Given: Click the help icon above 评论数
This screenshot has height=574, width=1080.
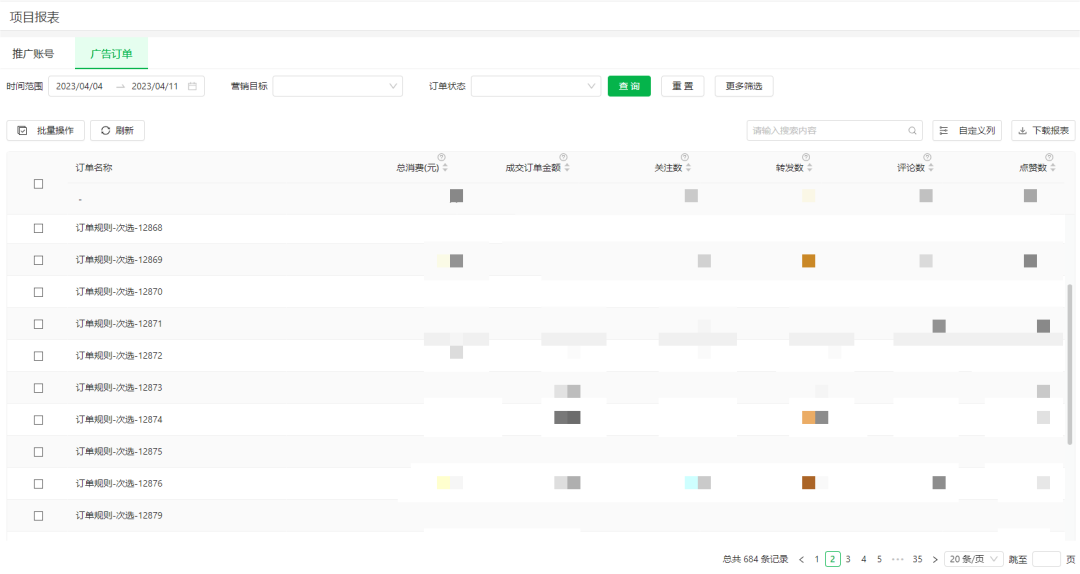Looking at the screenshot, I should (927, 157).
